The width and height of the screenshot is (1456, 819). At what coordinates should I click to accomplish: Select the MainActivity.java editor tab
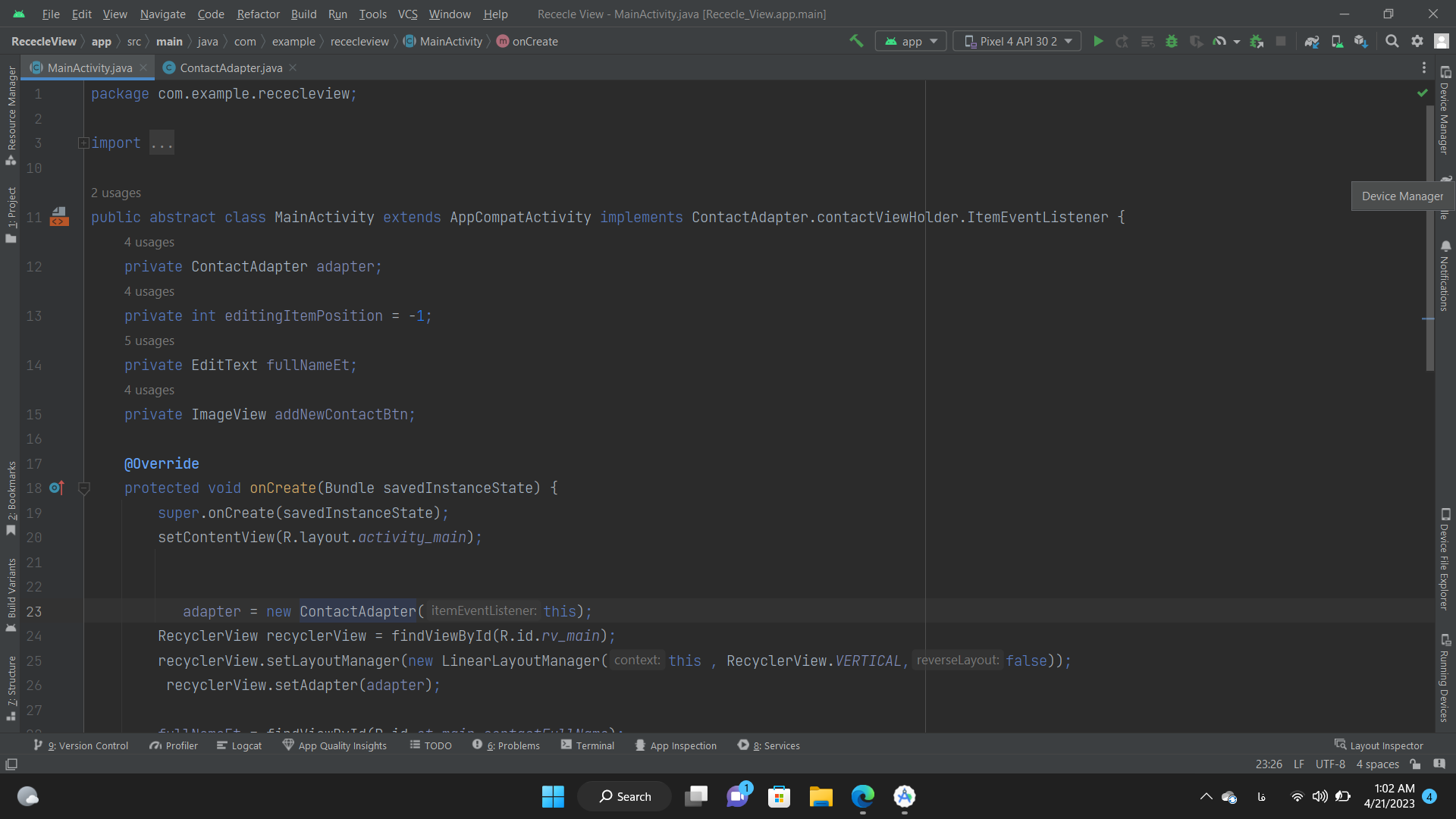pyautogui.click(x=89, y=67)
